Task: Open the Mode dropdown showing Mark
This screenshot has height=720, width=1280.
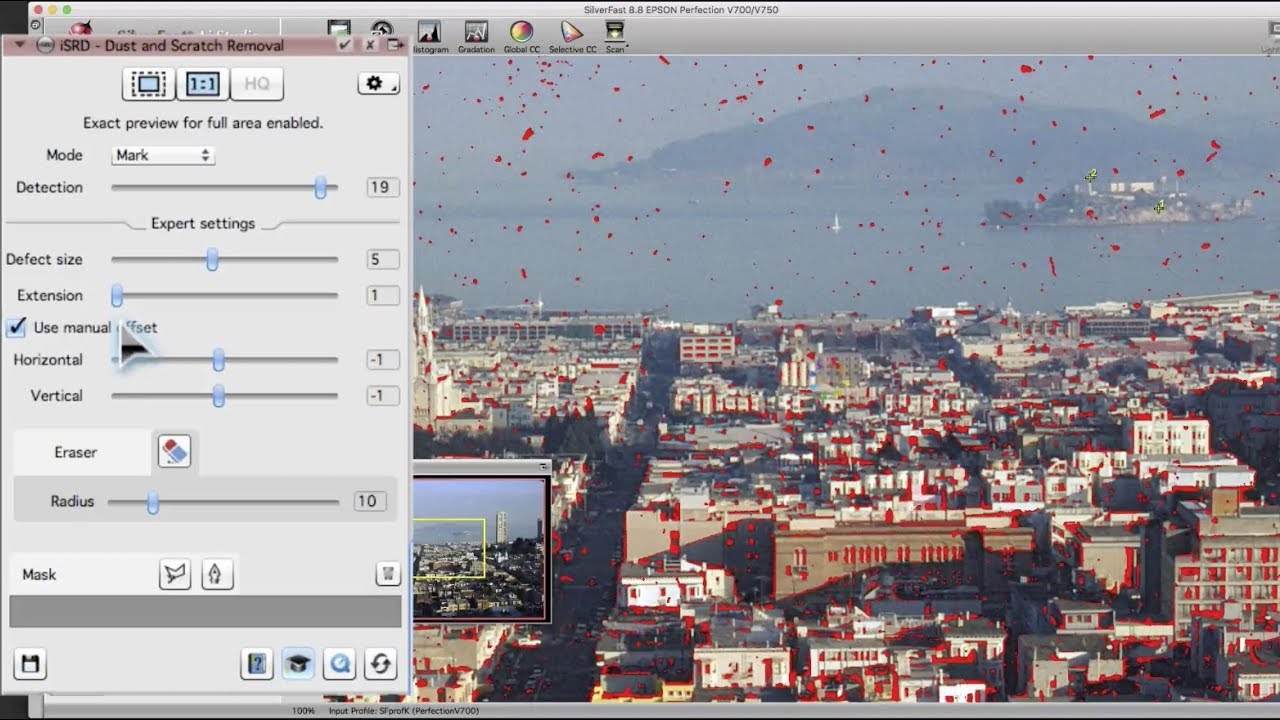Action: click(163, 155)
